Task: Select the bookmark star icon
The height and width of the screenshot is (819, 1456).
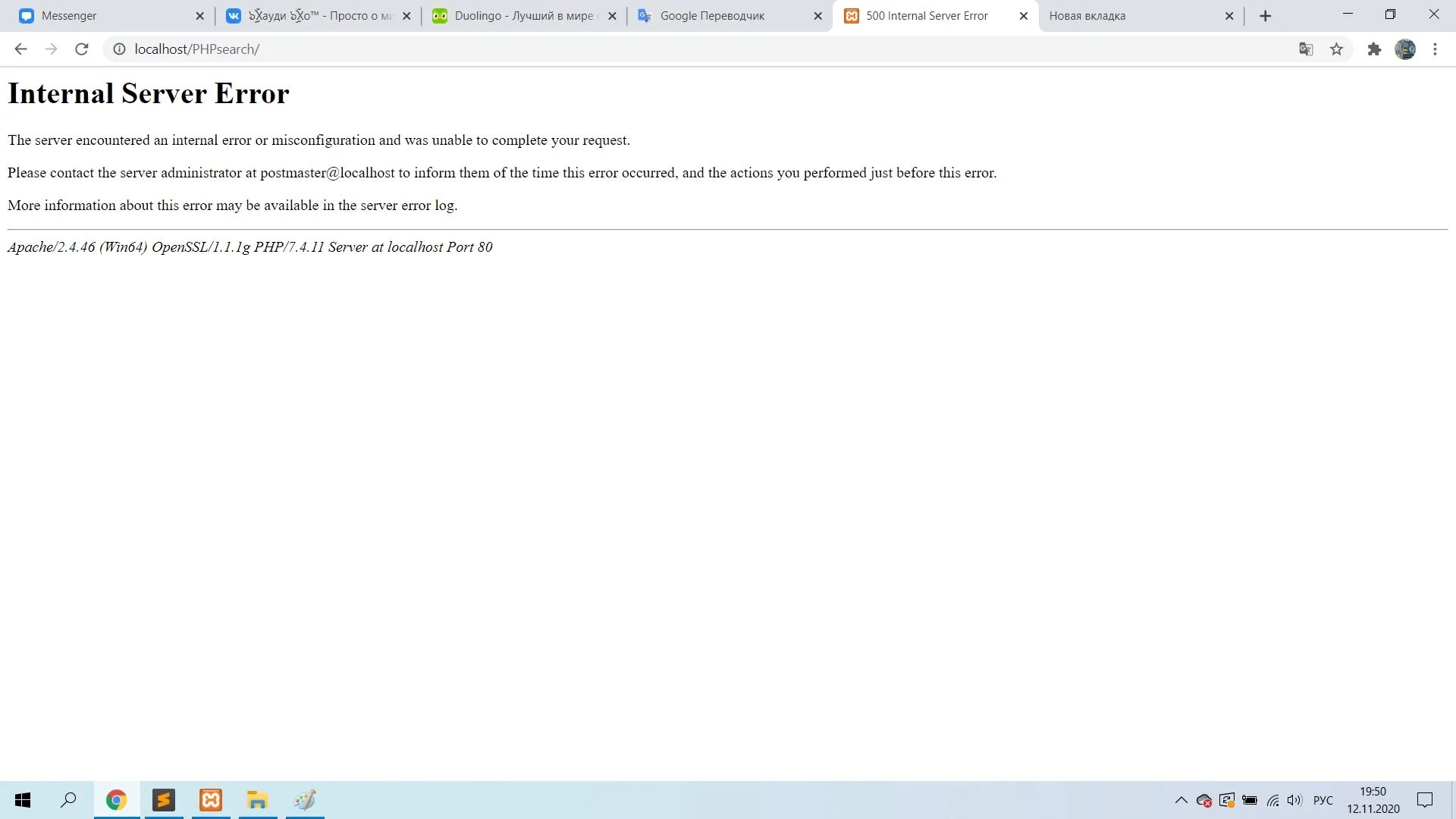Action: point(1337,49)
